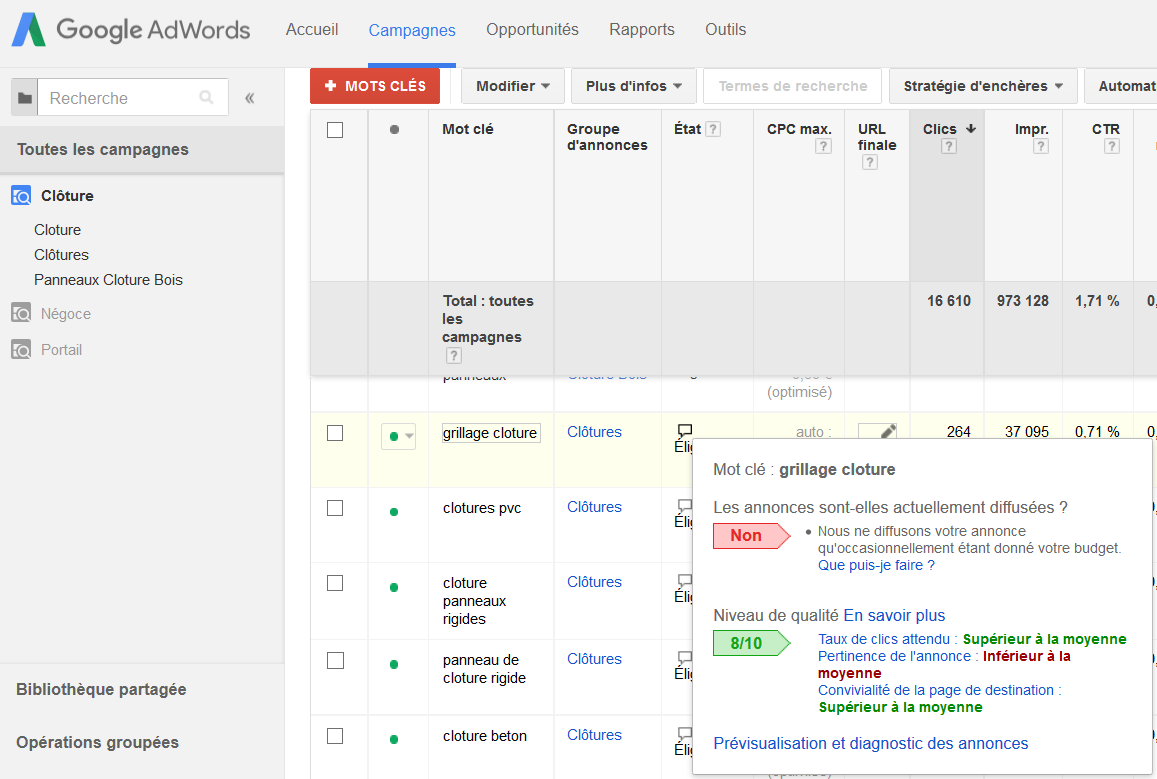
Task: Click speech bubble icon for cloture beton
Action: tap(685, 733)
